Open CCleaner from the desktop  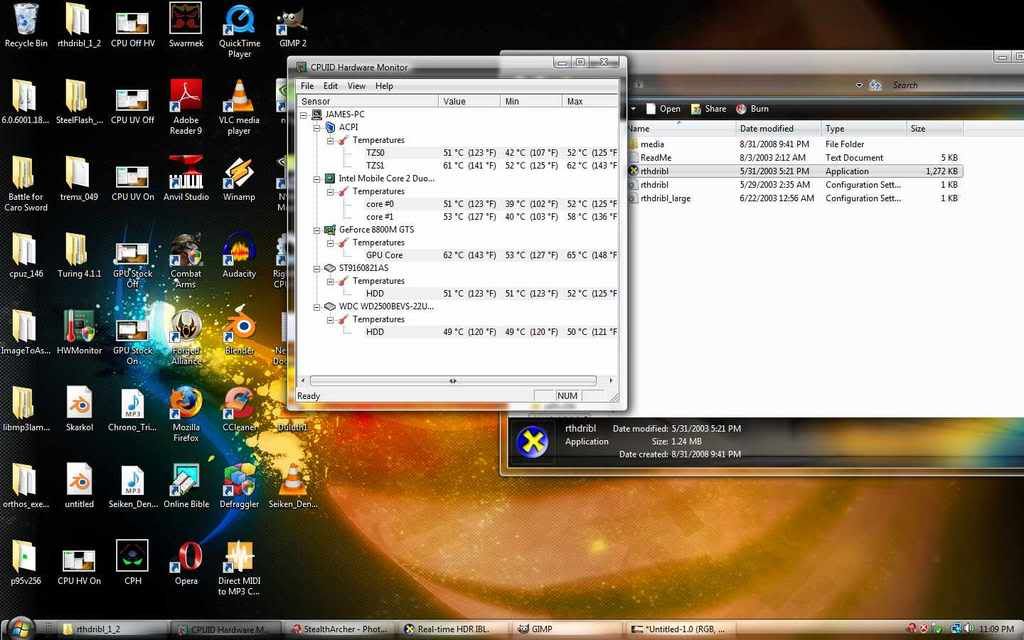(x=239, y=408)
